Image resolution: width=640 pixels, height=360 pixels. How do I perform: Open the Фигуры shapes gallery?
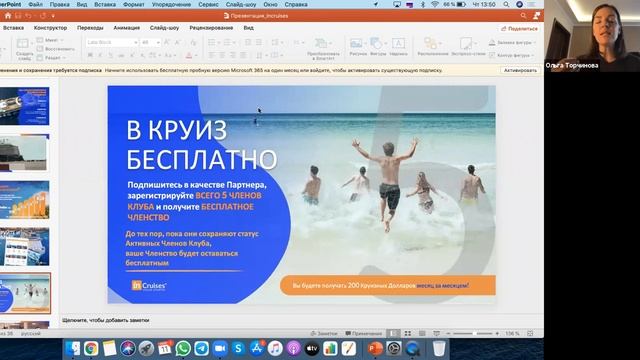pyautogui.click(x=378, y=47)
